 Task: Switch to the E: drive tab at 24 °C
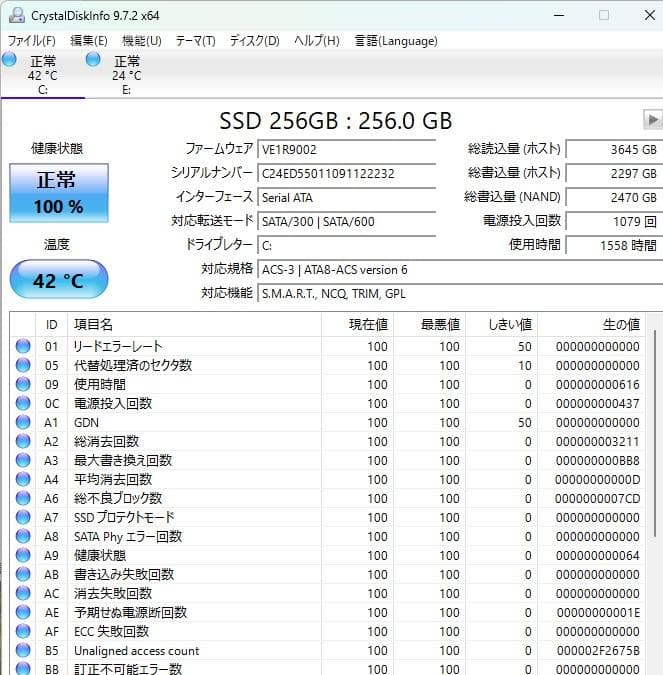click(x=126, y=74)
